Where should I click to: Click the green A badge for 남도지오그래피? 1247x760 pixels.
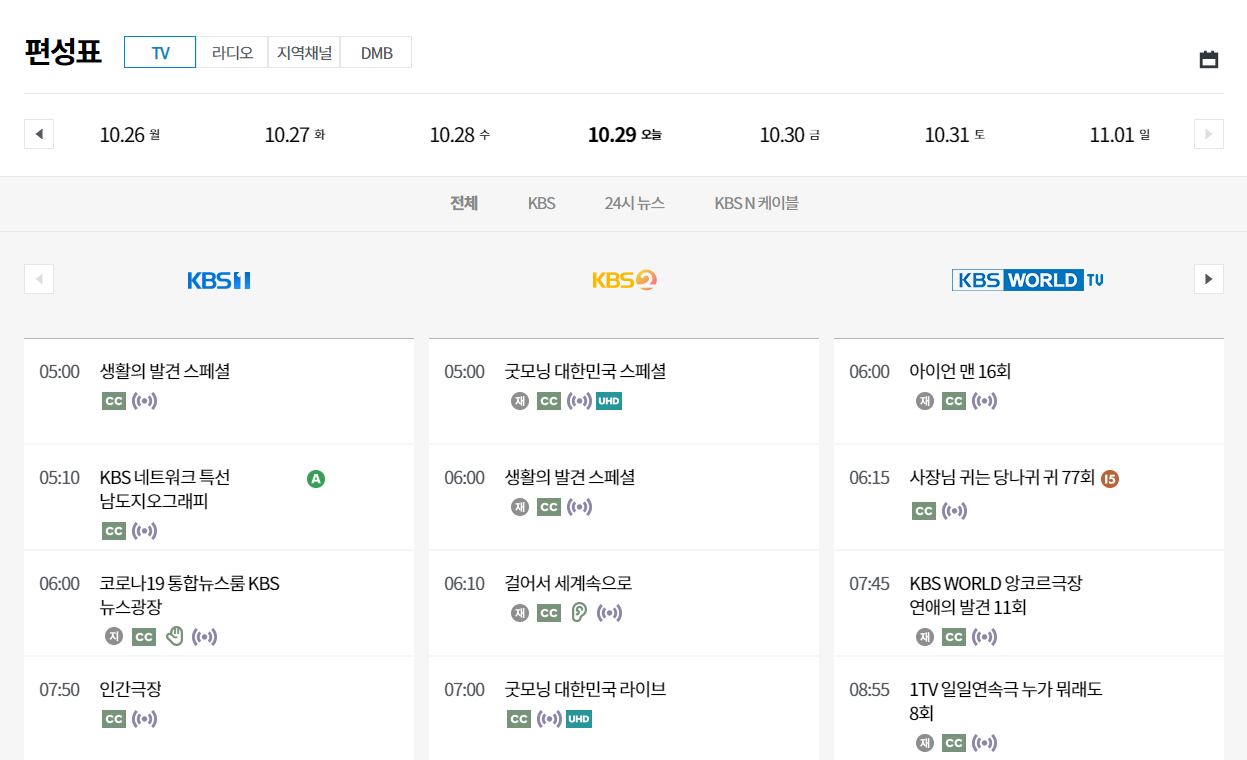point(316,478)
